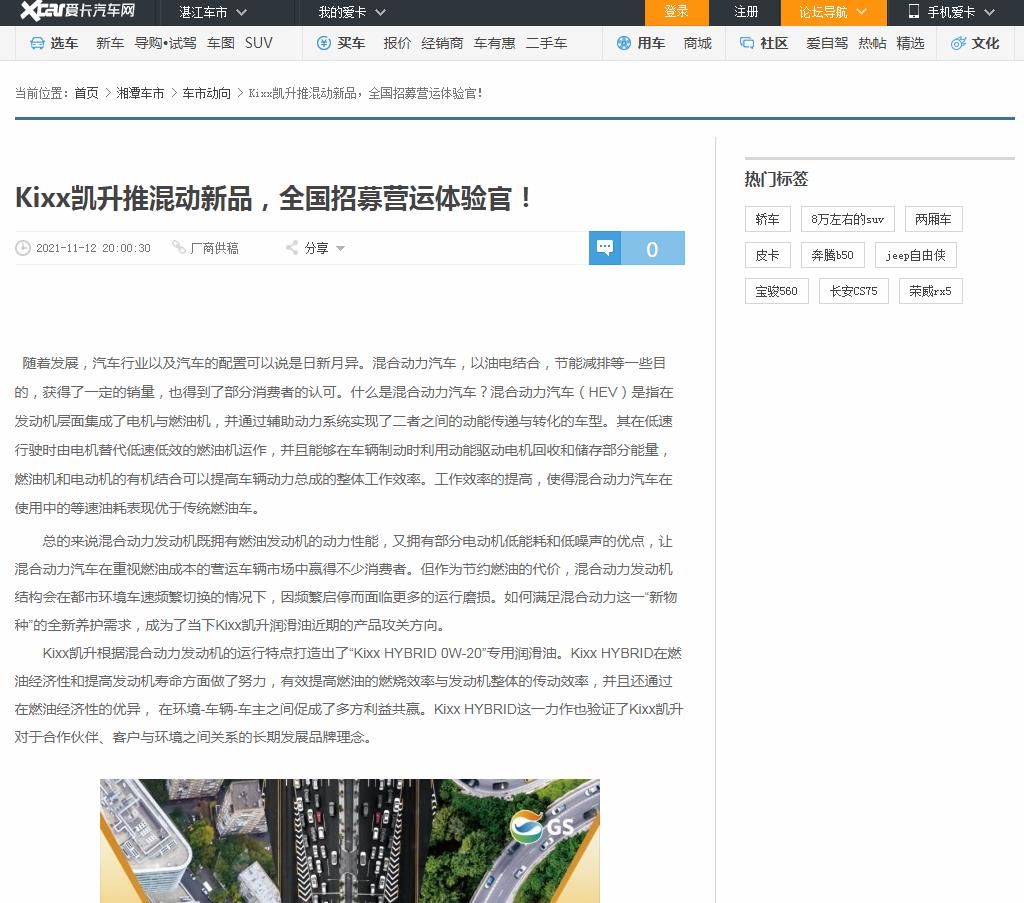This screenshot has width=1024, height=903.
Task: Click the aerial traffic article image
Action: tap(349, 840)
